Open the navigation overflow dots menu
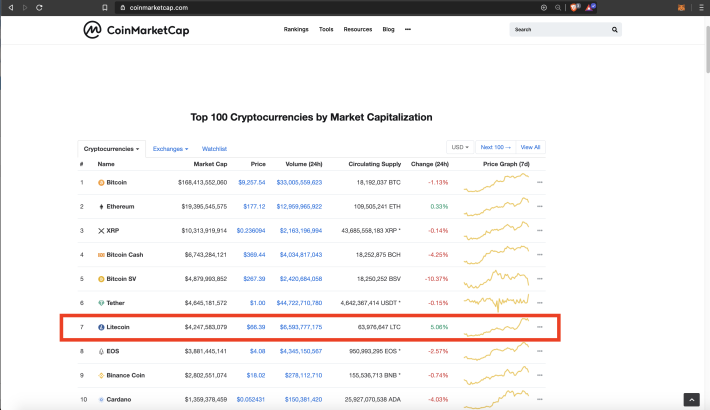Screen dimensions: 710x410 408,29
